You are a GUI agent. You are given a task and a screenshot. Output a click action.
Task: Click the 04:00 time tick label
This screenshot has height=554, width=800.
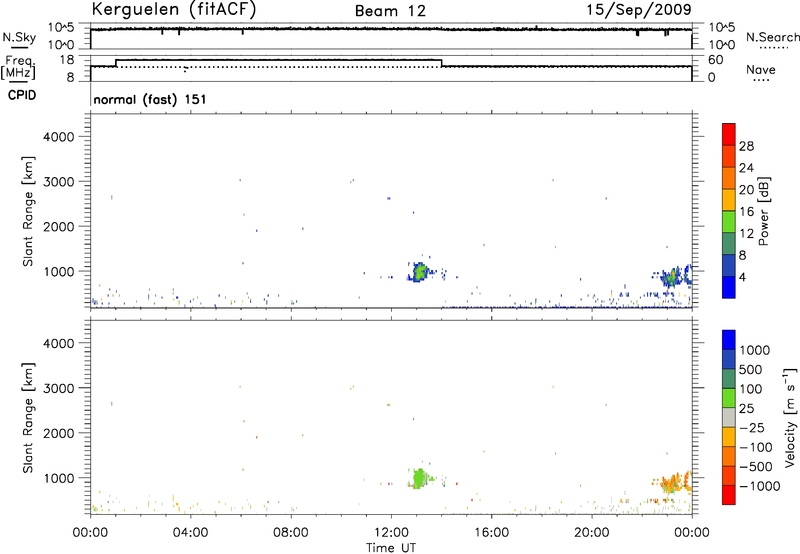pos(190,533)
